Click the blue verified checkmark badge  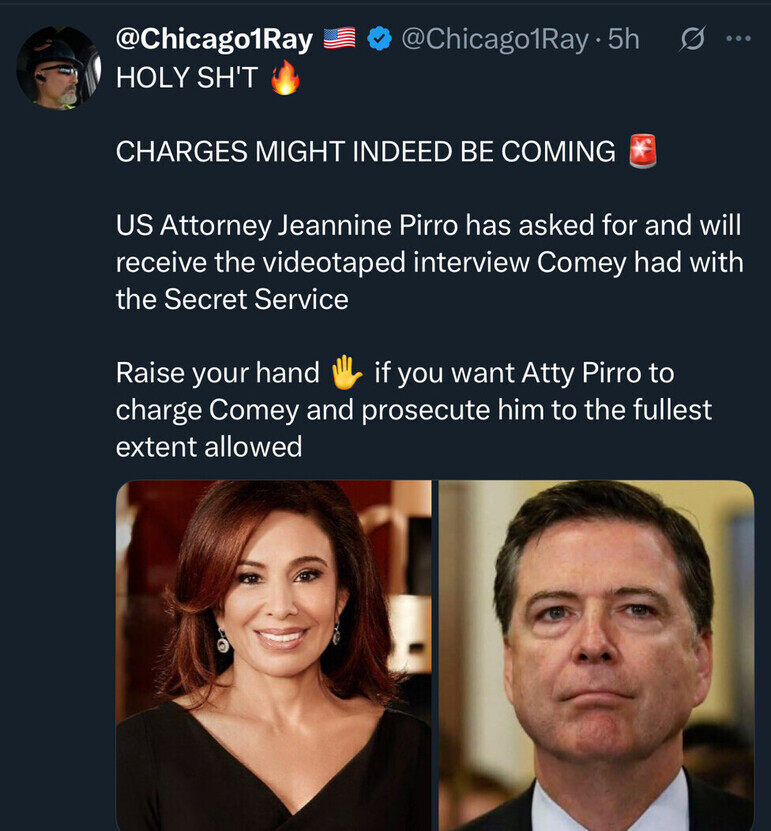coord(378,39)
